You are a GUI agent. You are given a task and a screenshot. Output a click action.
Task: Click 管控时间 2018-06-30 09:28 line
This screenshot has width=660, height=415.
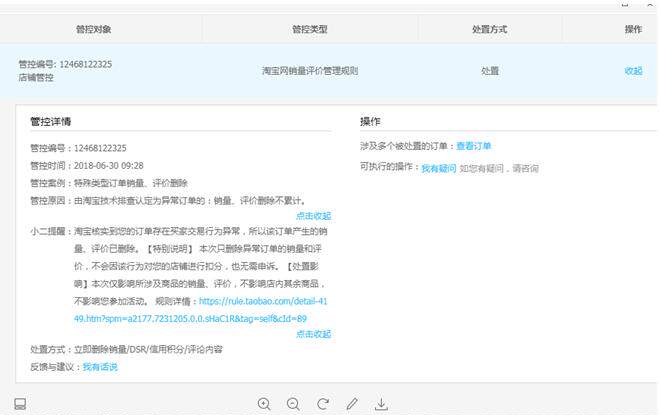[87, 165]
